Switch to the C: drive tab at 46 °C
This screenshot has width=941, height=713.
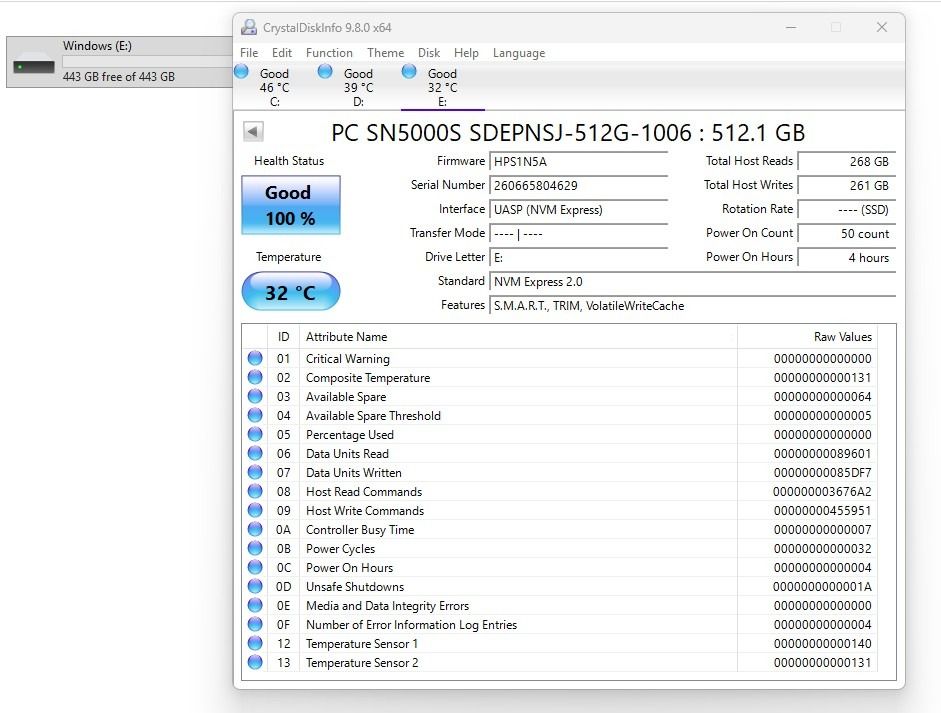coord(274,88)
